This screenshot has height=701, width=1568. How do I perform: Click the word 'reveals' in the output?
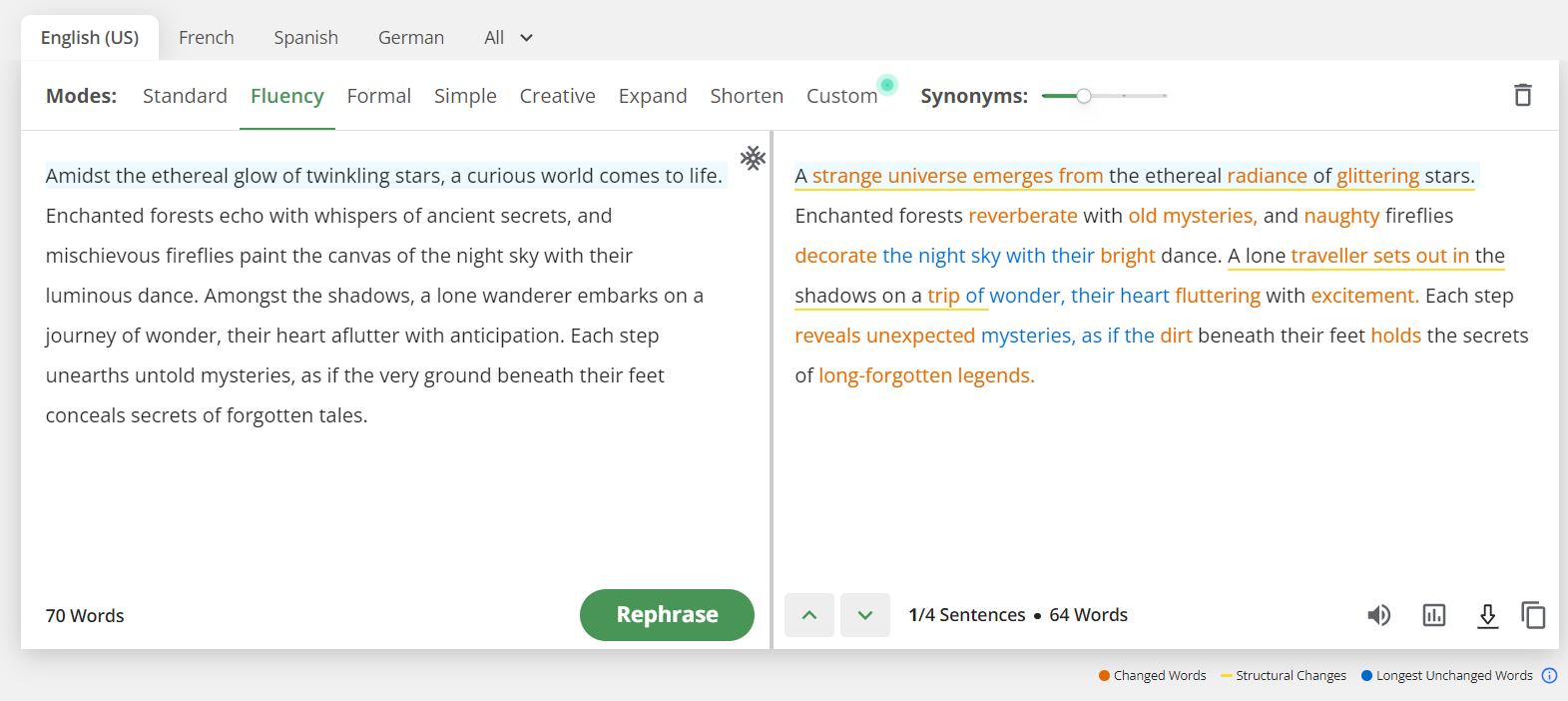pyautogui.click(x=827, y=336)
